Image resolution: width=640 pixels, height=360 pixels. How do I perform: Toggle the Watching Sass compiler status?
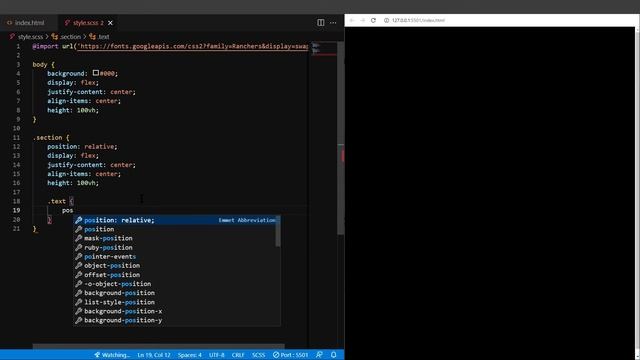pyautogui.click(x=112, y=355)
